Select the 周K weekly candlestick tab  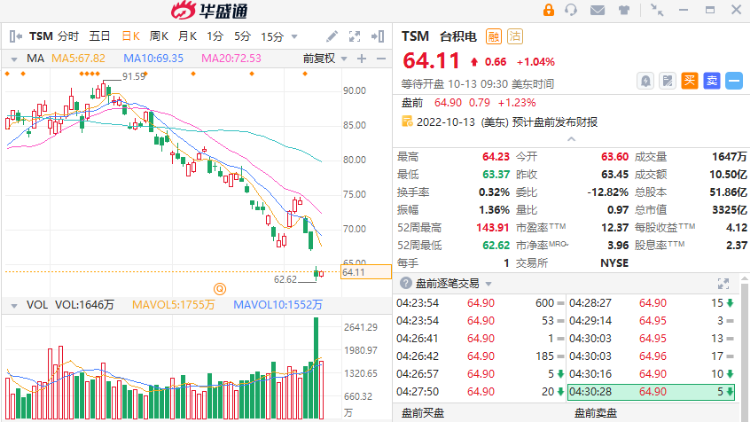pyautogui.click(x=159, y=36)
